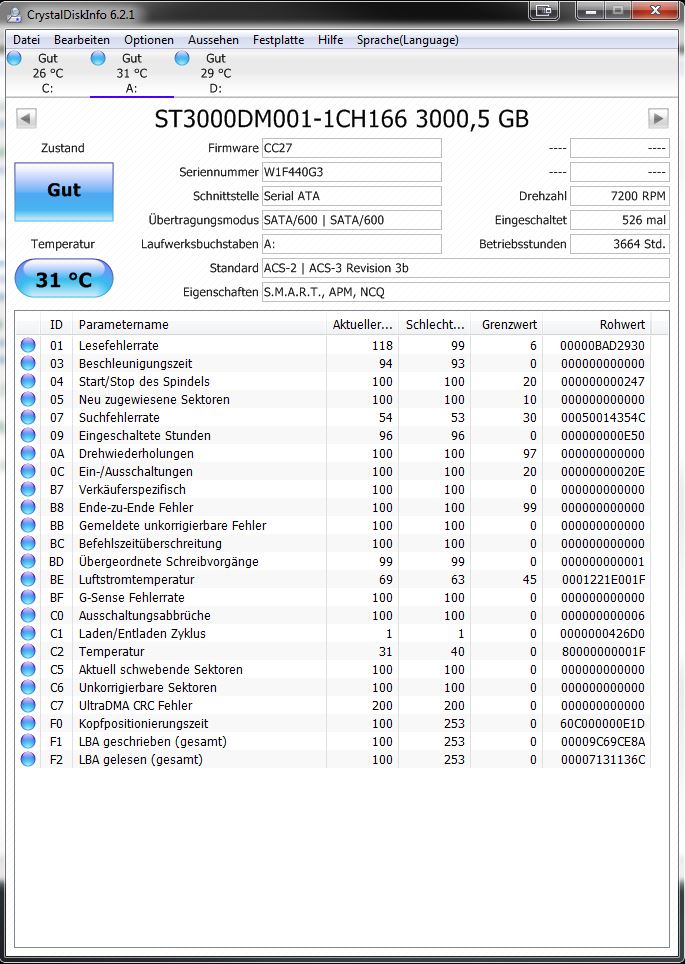Click the Aktueller... column header
Image resolution: width=685 pixels, height=964 pixels.
[362, 325]
